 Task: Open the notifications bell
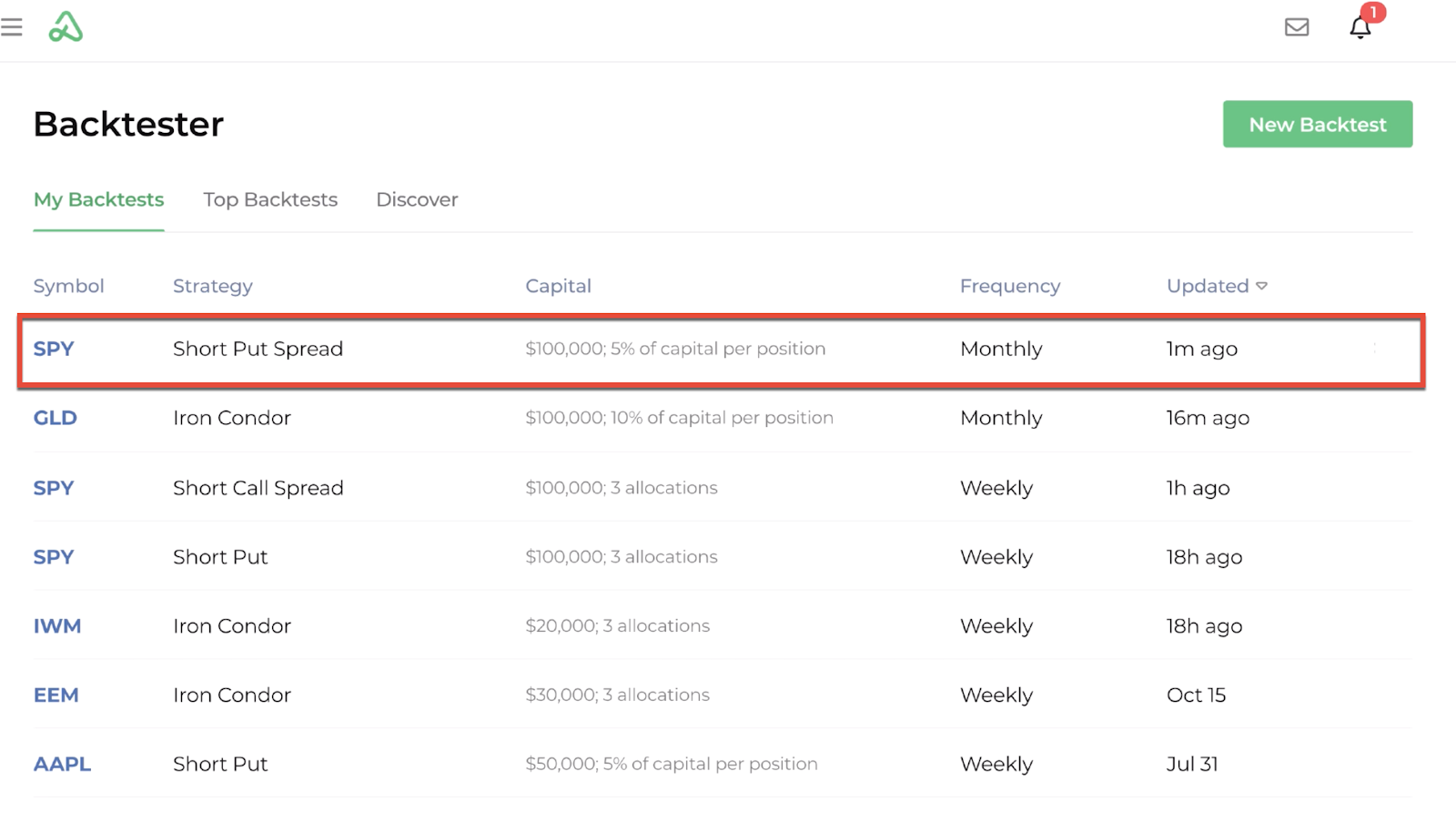1360,27
